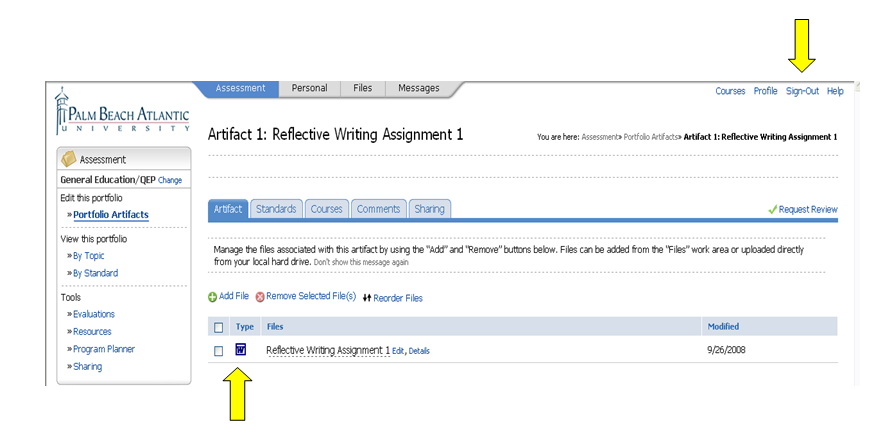Click the Change link beside General Education/QEP
The width and height of the screenshot is (875, 439).
pos(170,181)
